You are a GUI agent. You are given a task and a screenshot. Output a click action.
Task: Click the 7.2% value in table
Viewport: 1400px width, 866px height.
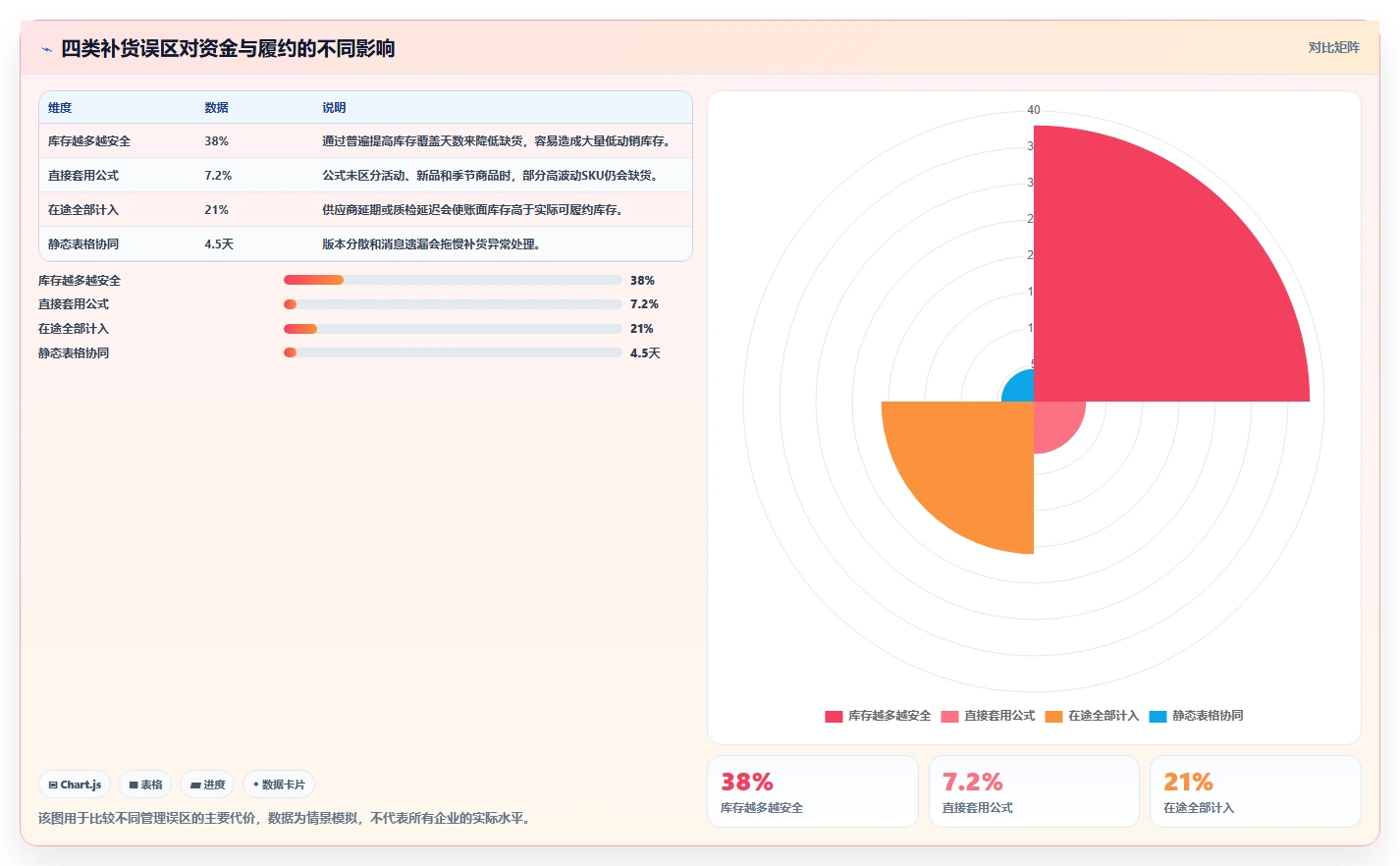click(x=218, y=176)
